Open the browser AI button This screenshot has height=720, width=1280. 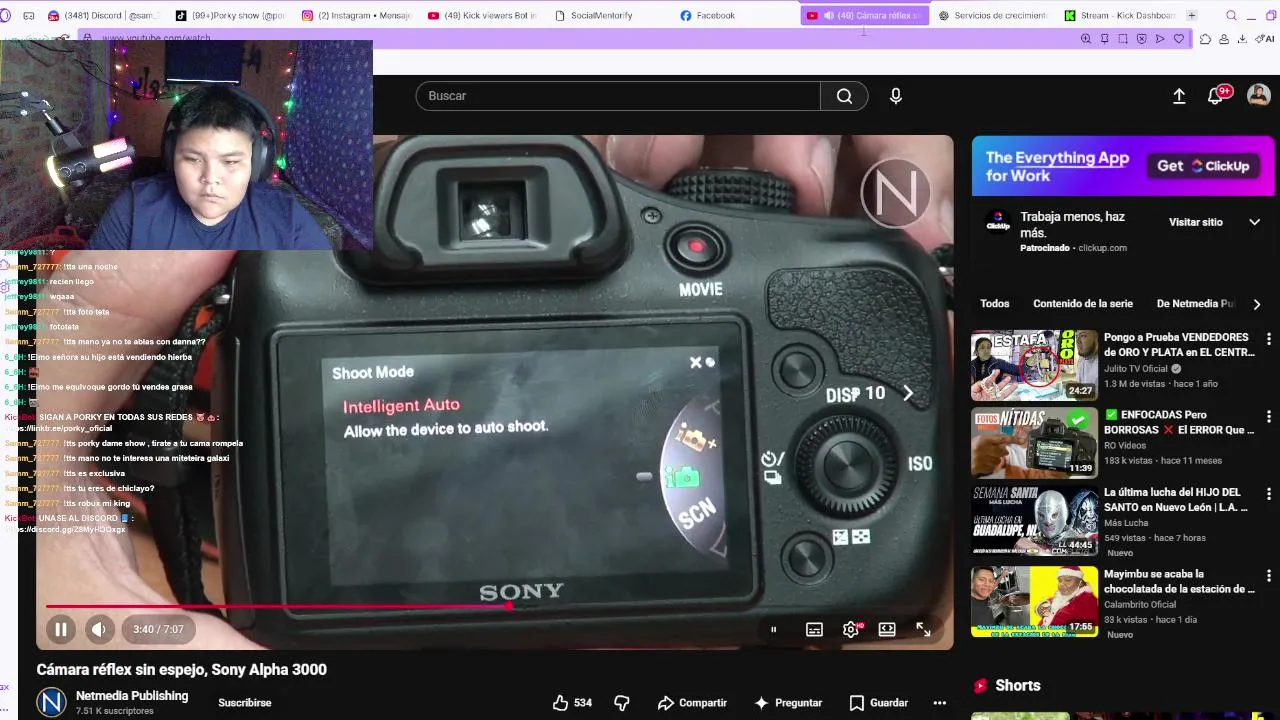1266,39
